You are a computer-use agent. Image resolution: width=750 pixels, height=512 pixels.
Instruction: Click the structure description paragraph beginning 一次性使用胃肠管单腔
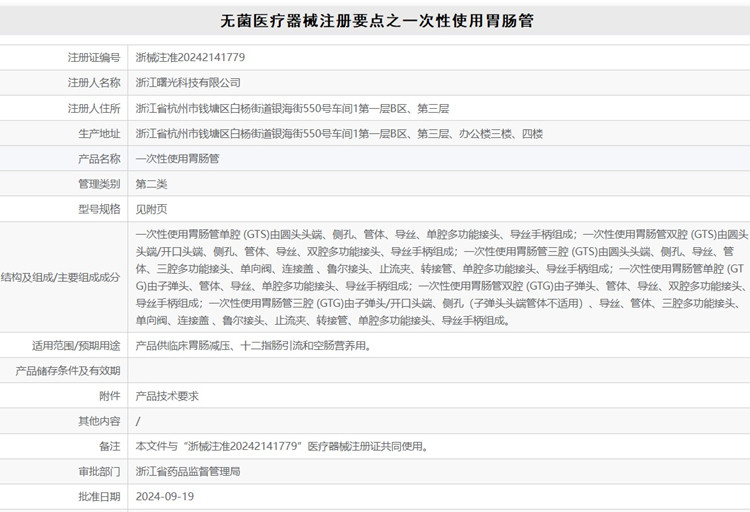(x=441, y=277)
